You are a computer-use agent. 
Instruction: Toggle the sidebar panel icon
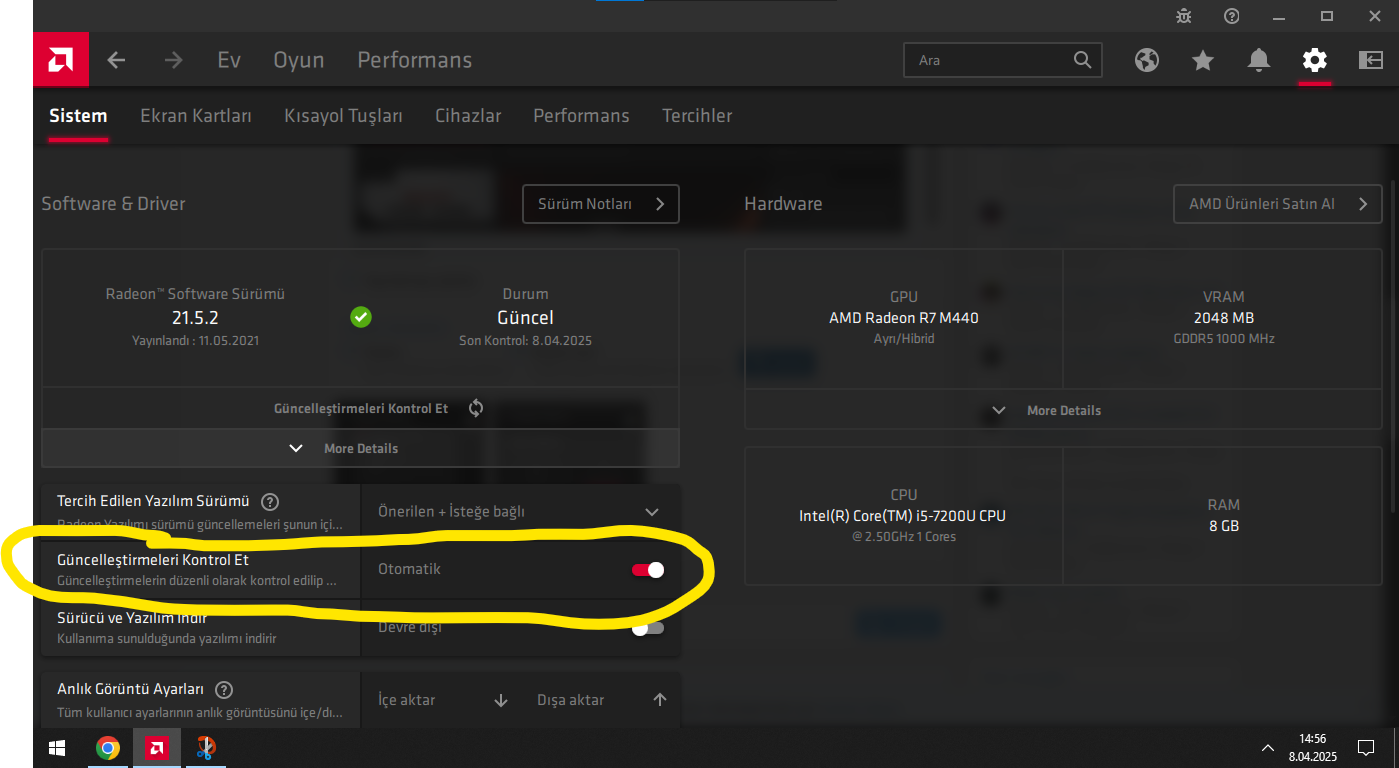(x=1370, y=60)
